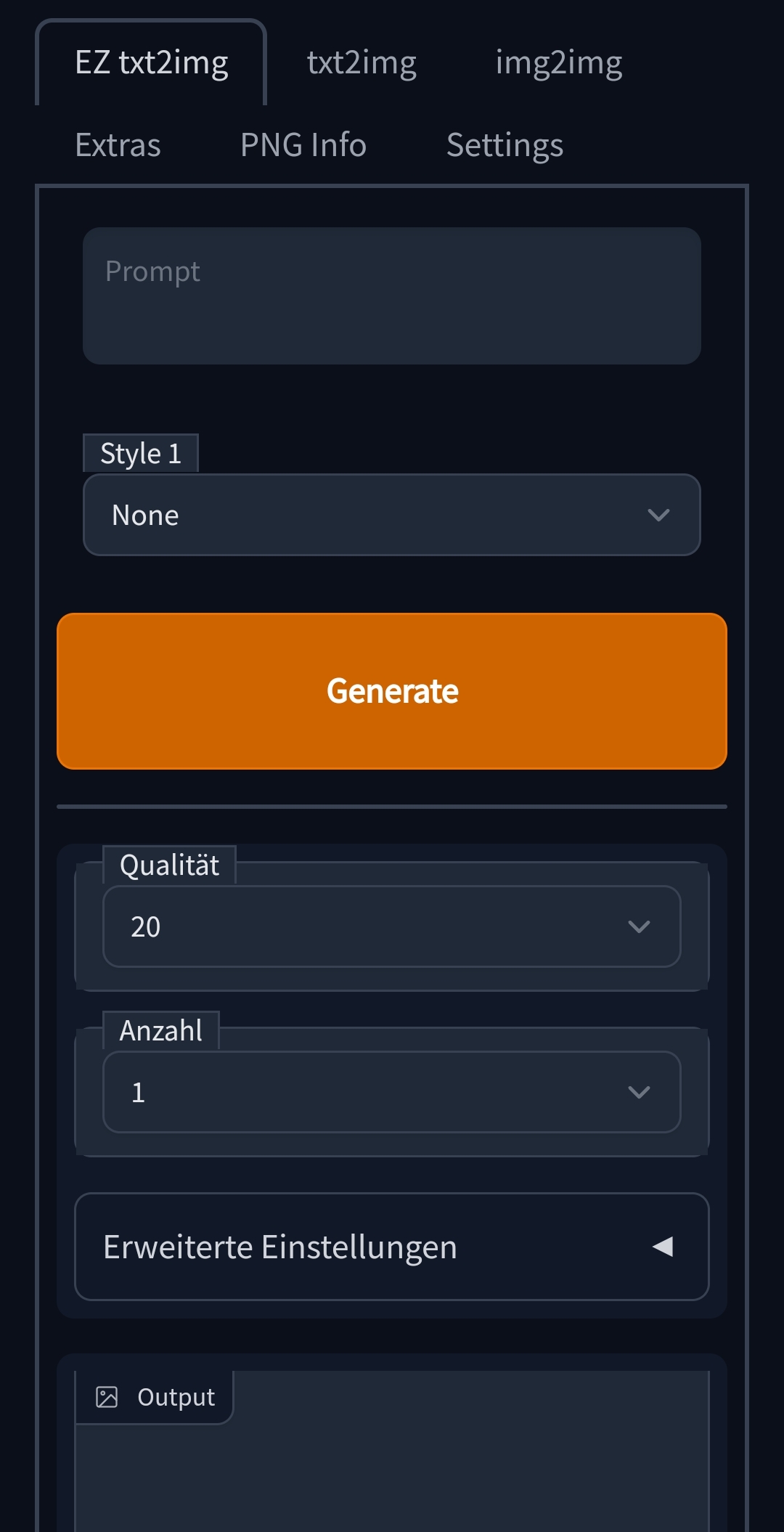Select the EZ txt2img tab

152,61
